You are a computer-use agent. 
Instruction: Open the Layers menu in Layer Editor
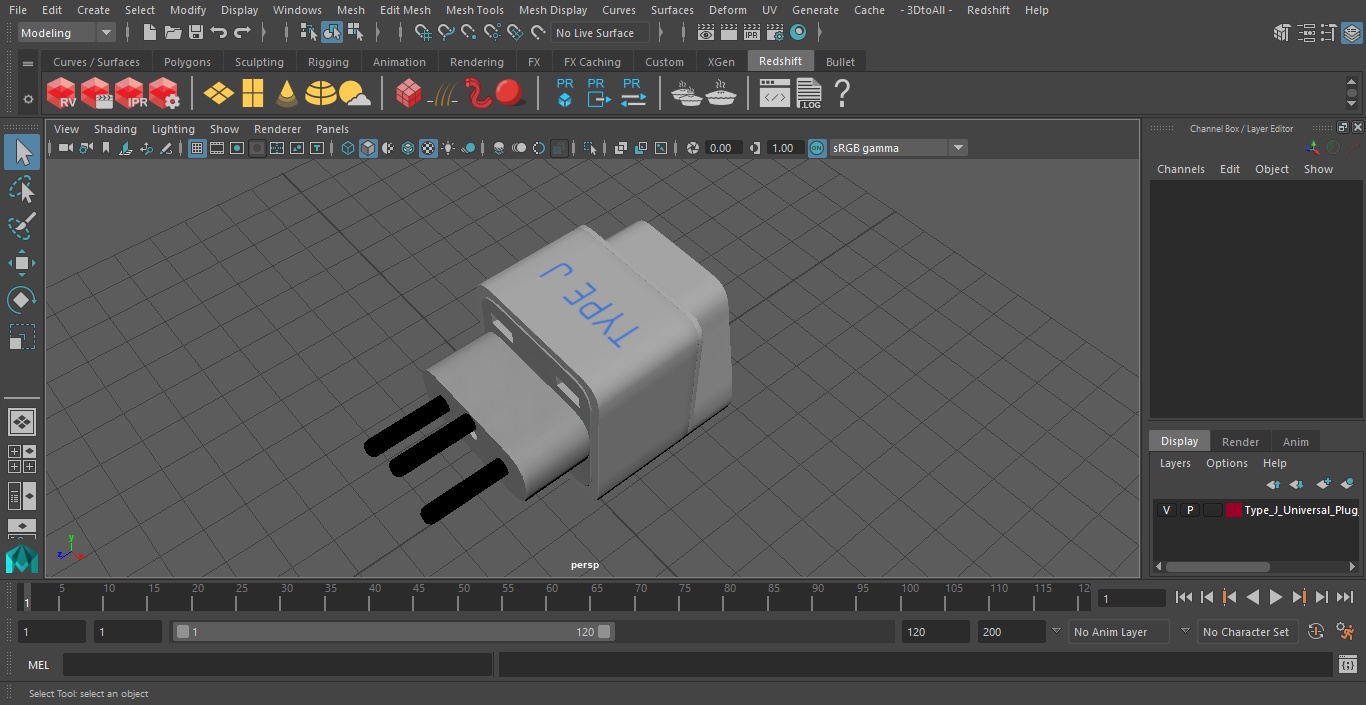click(1175, 463)
